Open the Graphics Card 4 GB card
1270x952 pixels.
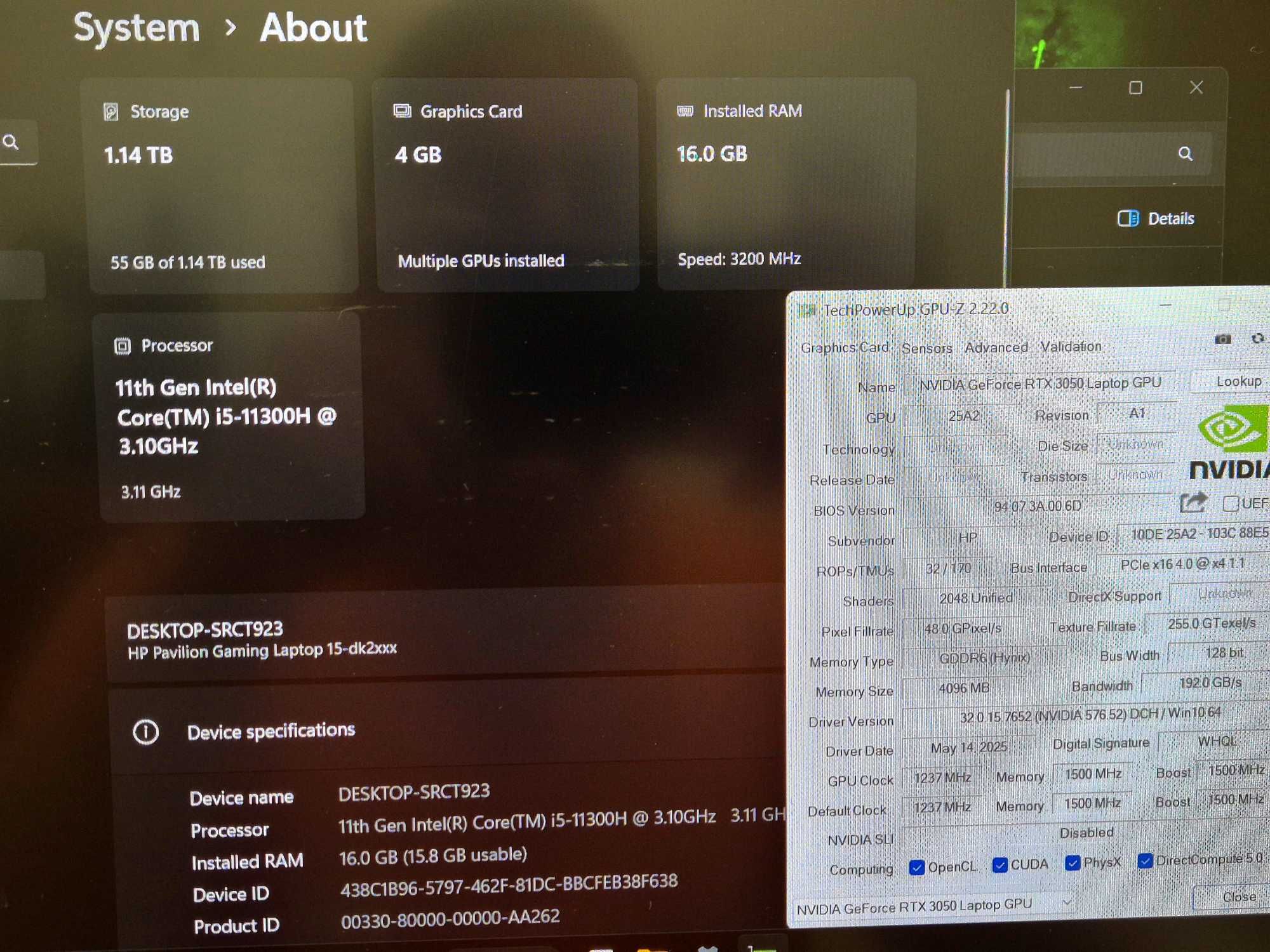coord(507,185)
